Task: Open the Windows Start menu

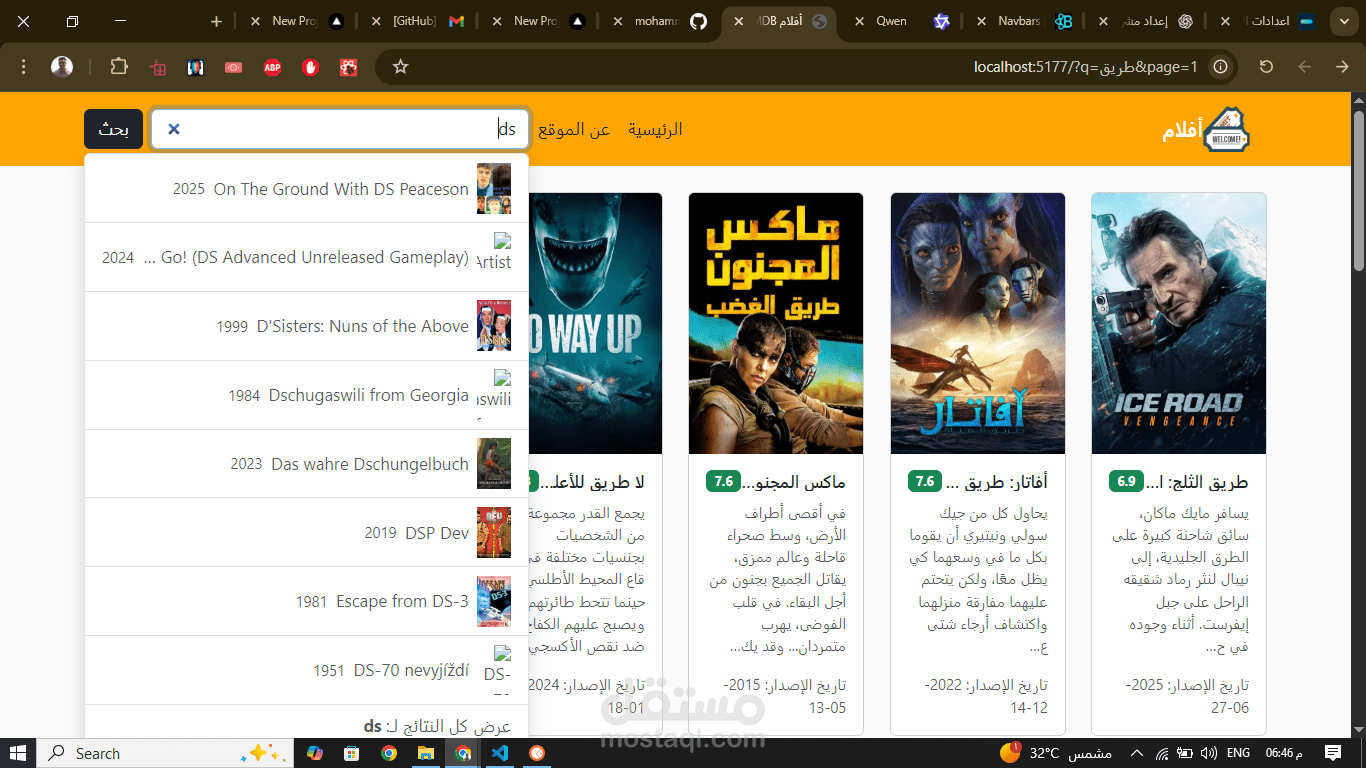Action: click(x=17, y=753)
